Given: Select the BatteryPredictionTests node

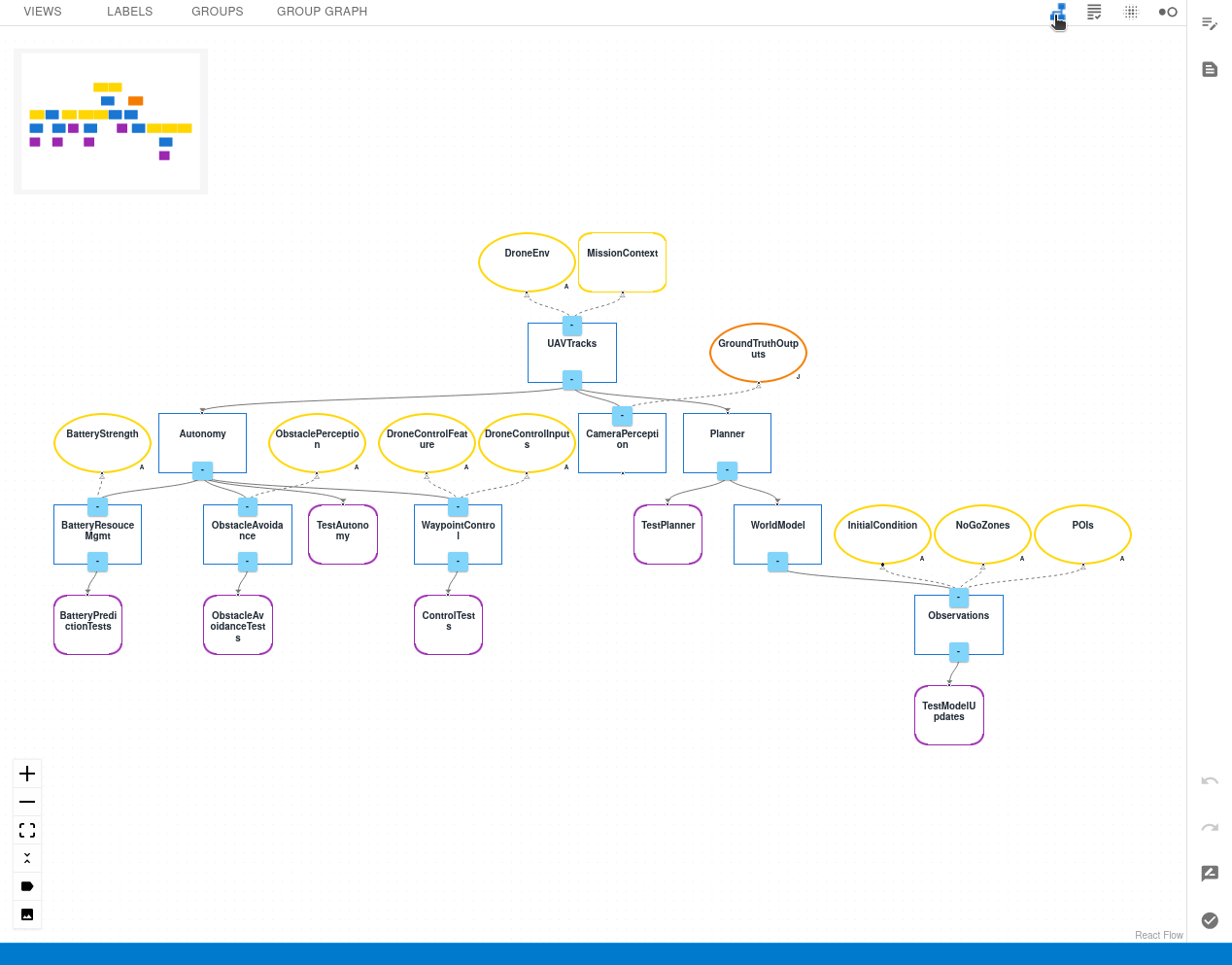Looking at the screenshot, I should pyautogui.click(x=88, y=625).
